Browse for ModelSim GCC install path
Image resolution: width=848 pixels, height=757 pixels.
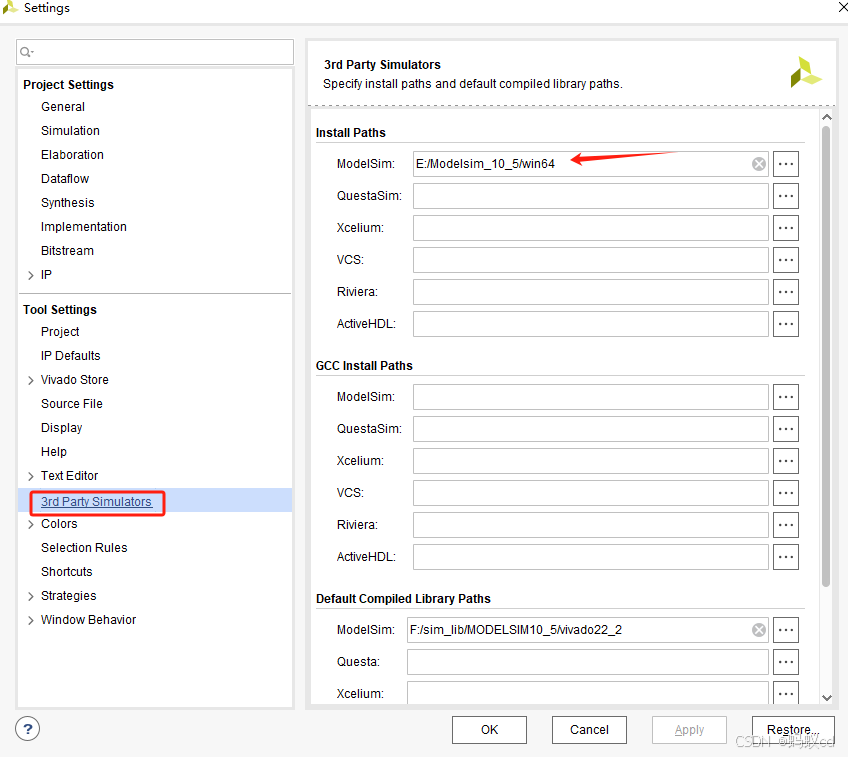pos(785,397)
